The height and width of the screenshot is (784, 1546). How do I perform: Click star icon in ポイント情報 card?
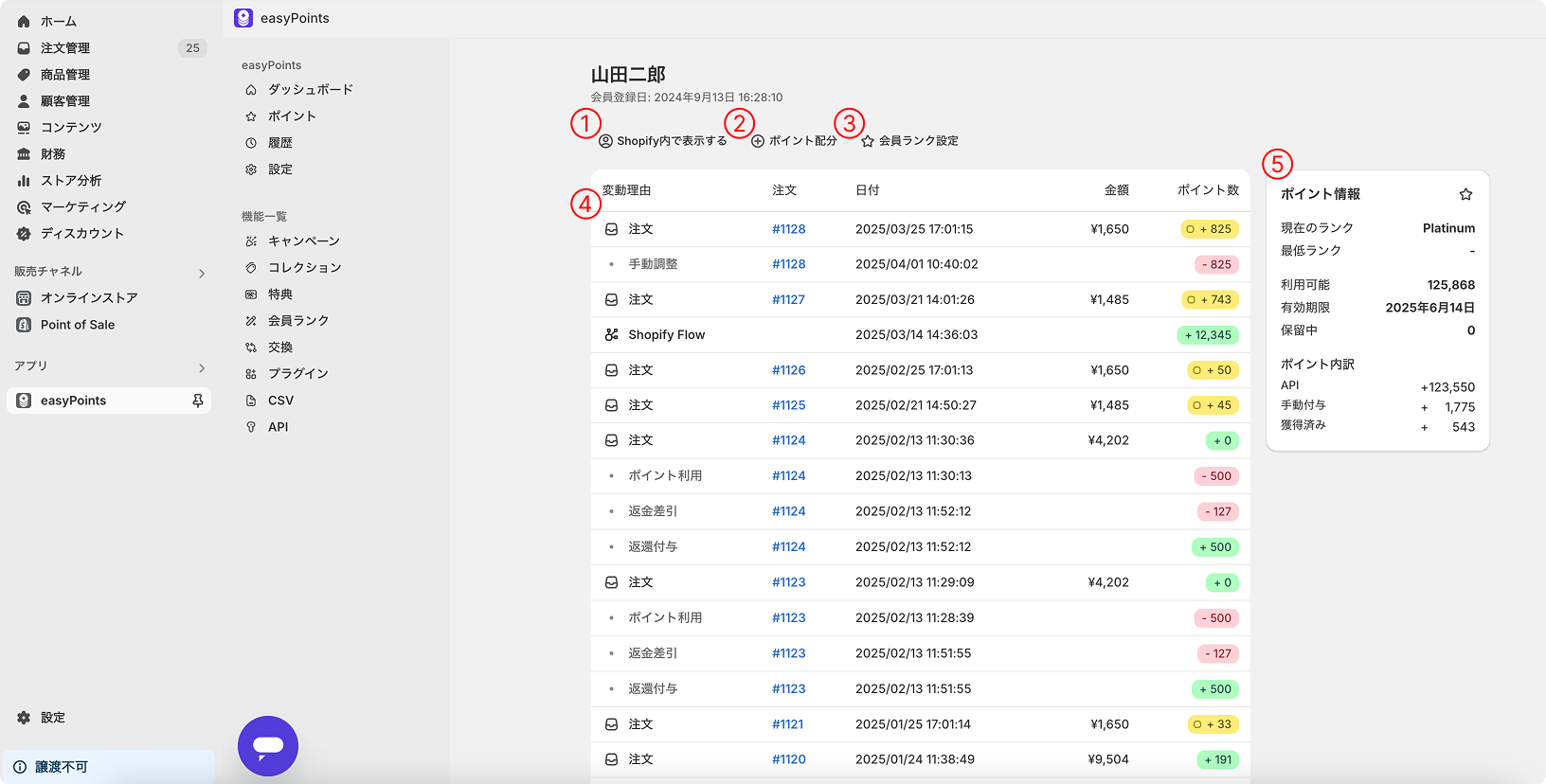(1465, 194)
